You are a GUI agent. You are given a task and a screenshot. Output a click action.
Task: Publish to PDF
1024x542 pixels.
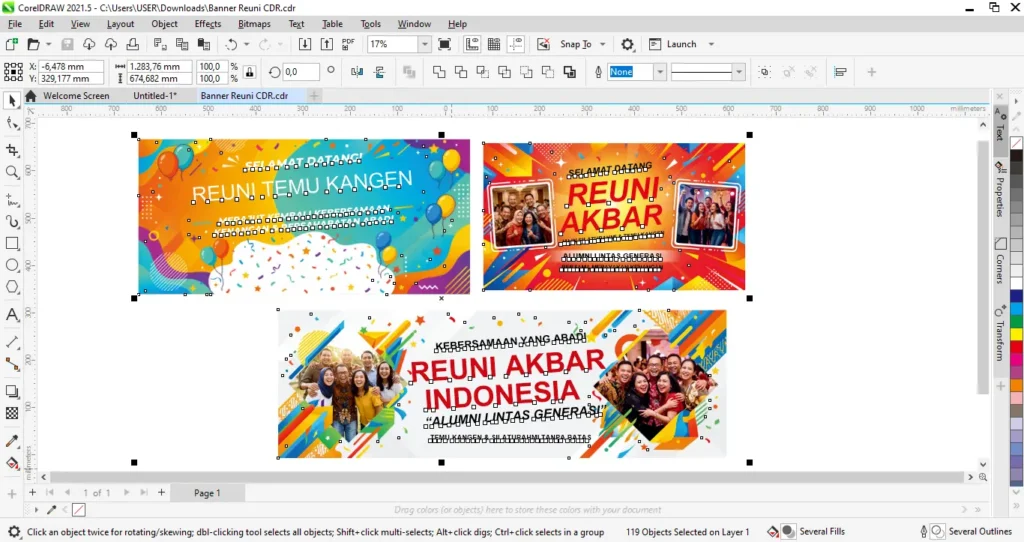pos(348,44)
